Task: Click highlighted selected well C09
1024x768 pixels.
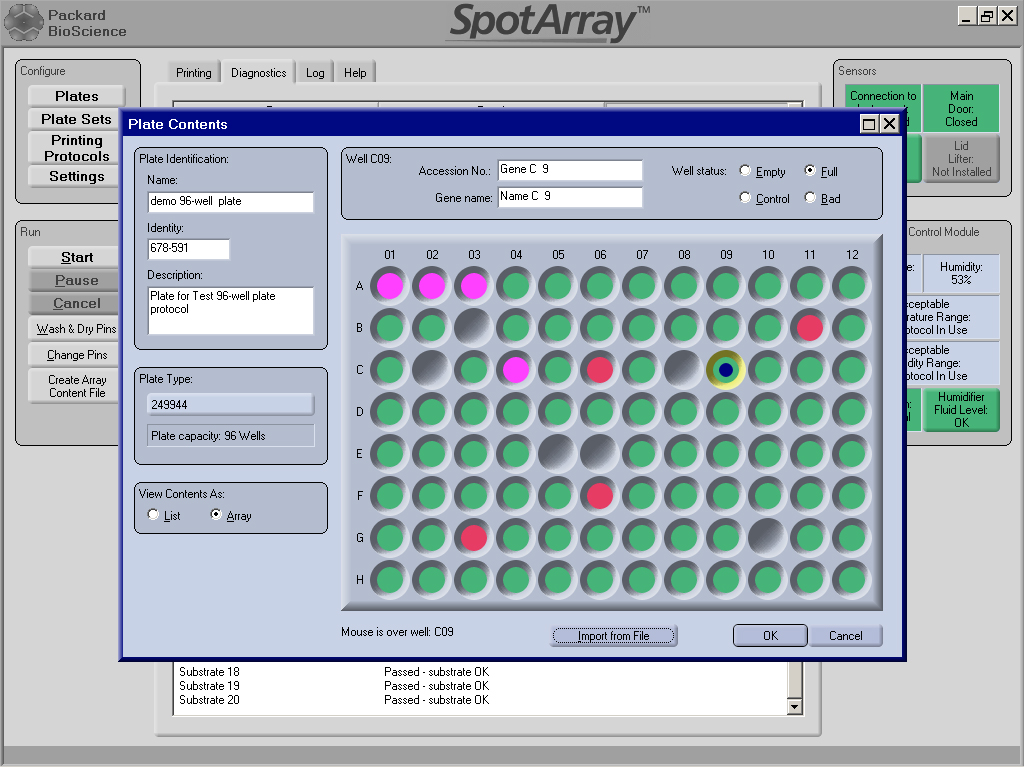Action: tap(726, 370)
